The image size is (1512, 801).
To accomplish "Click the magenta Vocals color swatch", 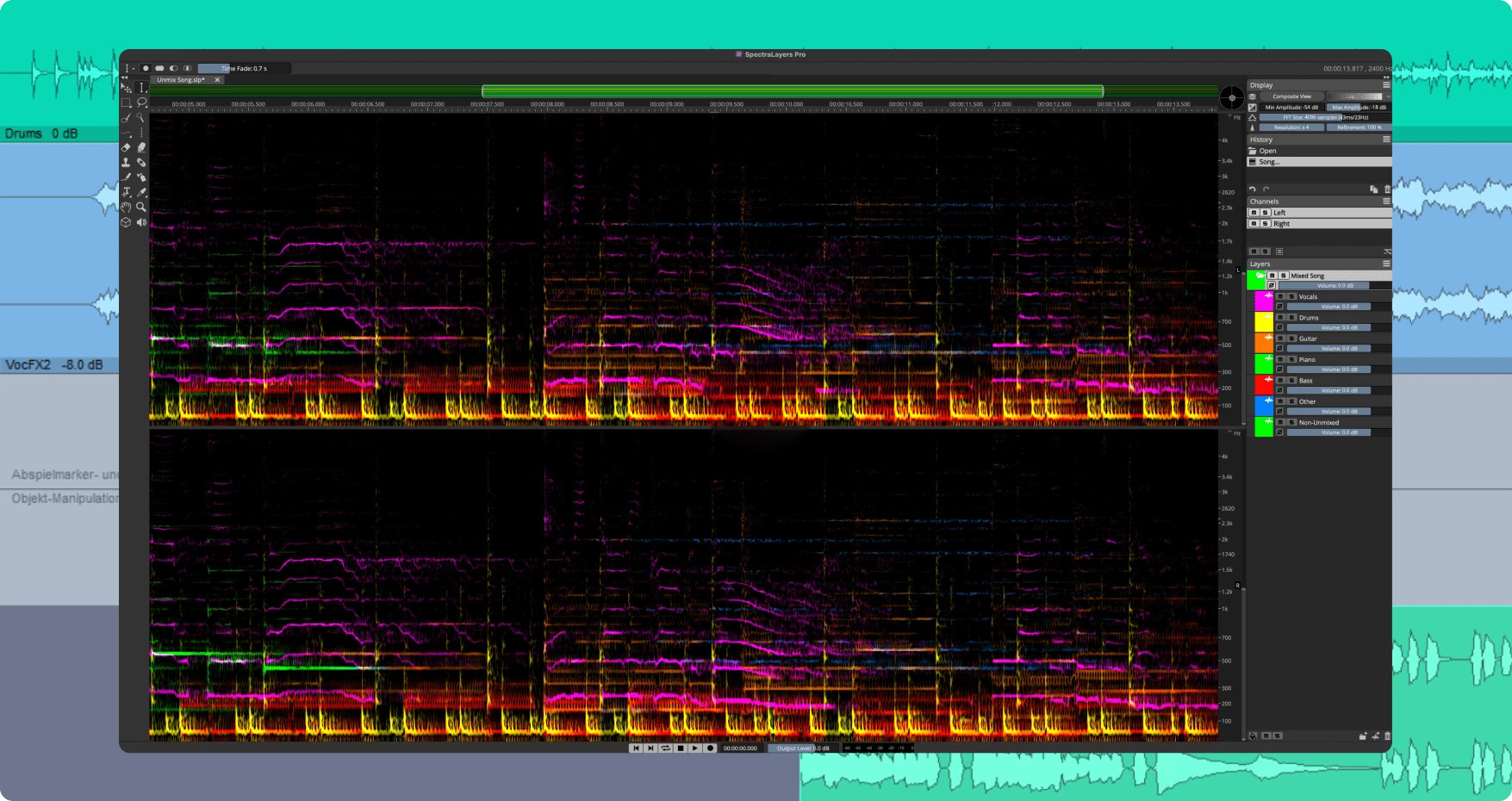I will pos(1264,301).
